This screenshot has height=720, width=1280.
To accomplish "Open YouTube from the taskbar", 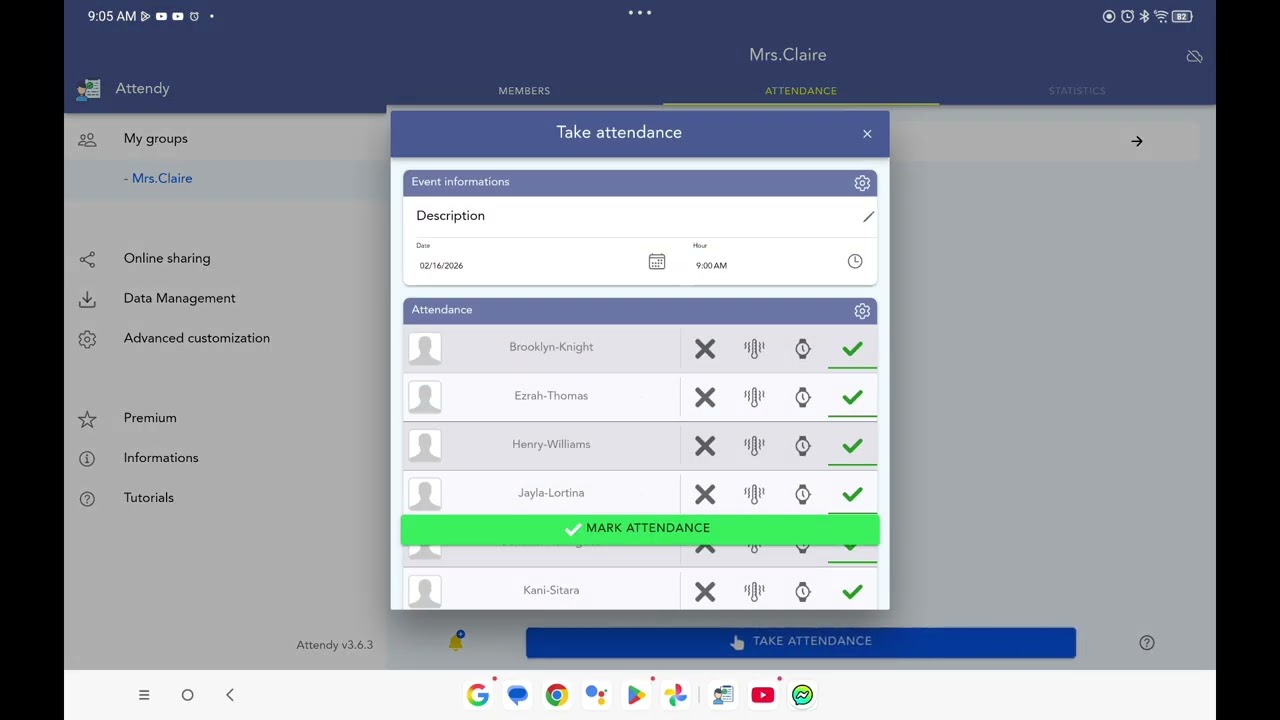I will click(x=762, y=695).
